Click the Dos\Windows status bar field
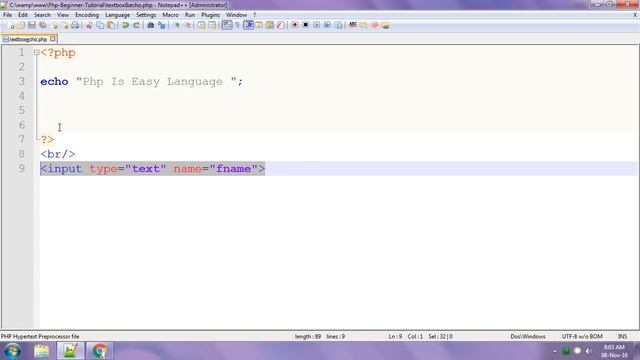The height and width of the screenshot is (360, 640). [528, 336]
